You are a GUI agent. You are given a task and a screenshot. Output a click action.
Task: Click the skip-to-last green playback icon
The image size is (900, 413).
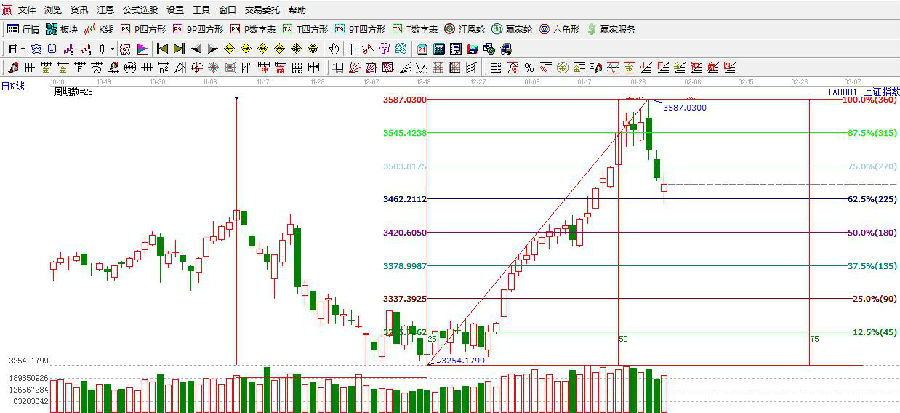coord(178,48)
